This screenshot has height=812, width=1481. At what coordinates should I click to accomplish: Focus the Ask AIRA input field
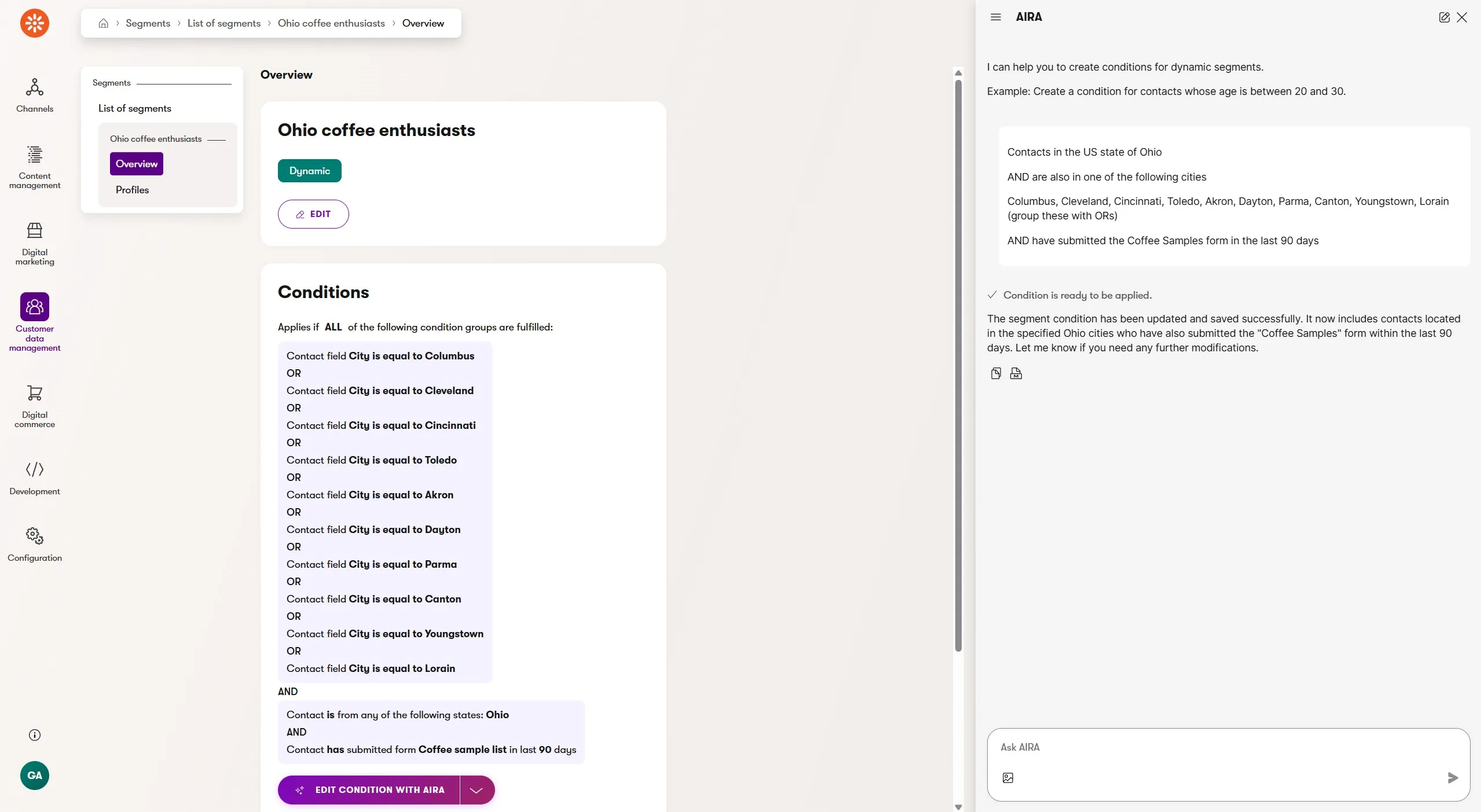pyautogui.click(x=1216, y=748)
